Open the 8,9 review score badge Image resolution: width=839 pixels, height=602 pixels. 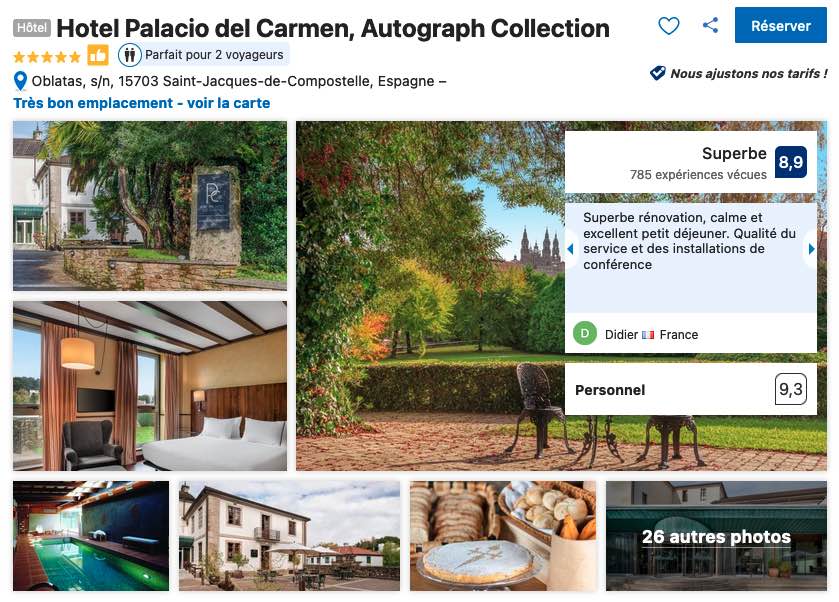tap(791, 162)
